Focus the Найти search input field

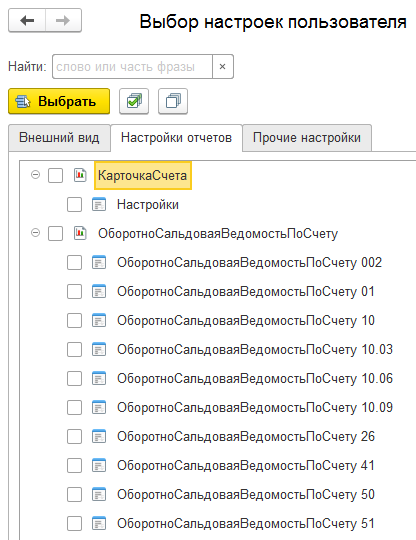[x=132, y=66]
